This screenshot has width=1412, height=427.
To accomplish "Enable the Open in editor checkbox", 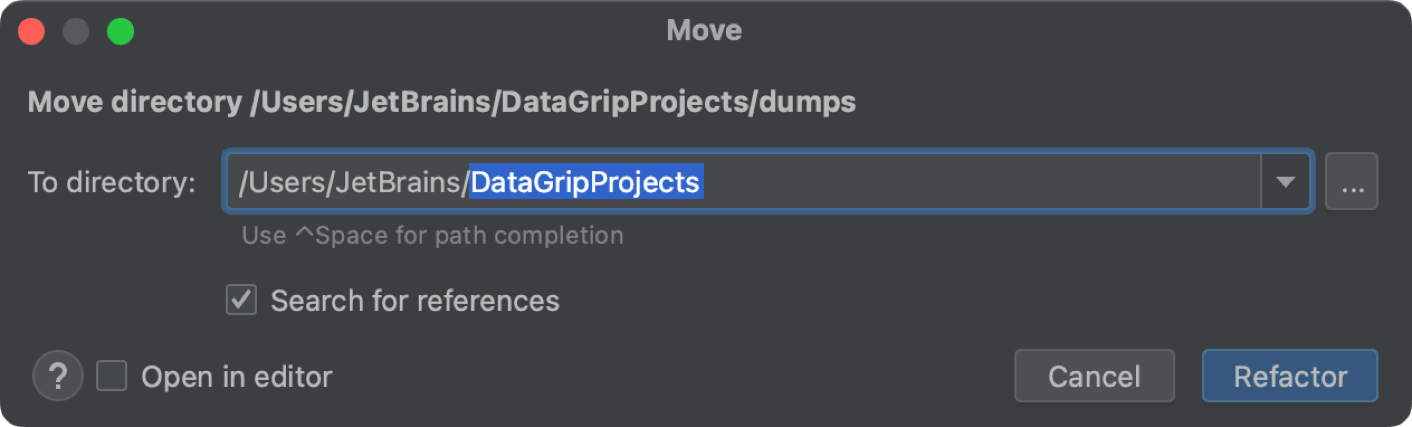I will (x=111, y=376).
